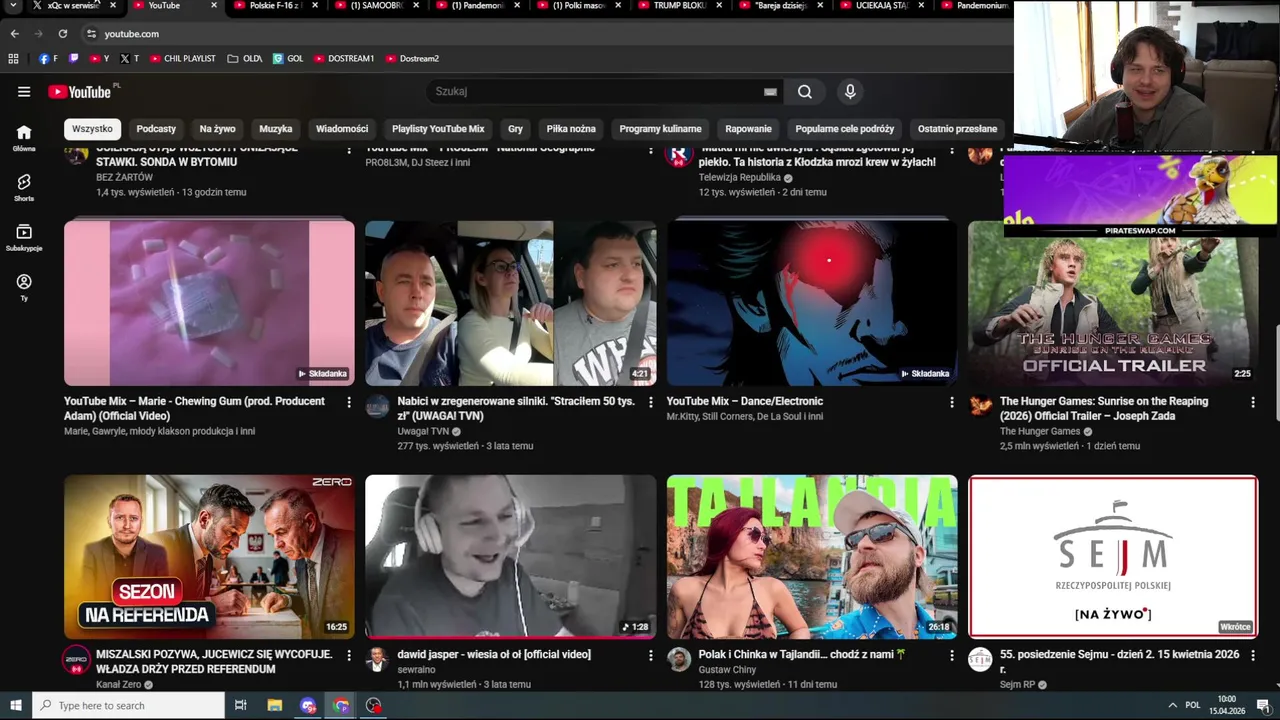Open the Dostream2 bookmark
Viewport: 1280px width, 720px height.
coord(412,58)
